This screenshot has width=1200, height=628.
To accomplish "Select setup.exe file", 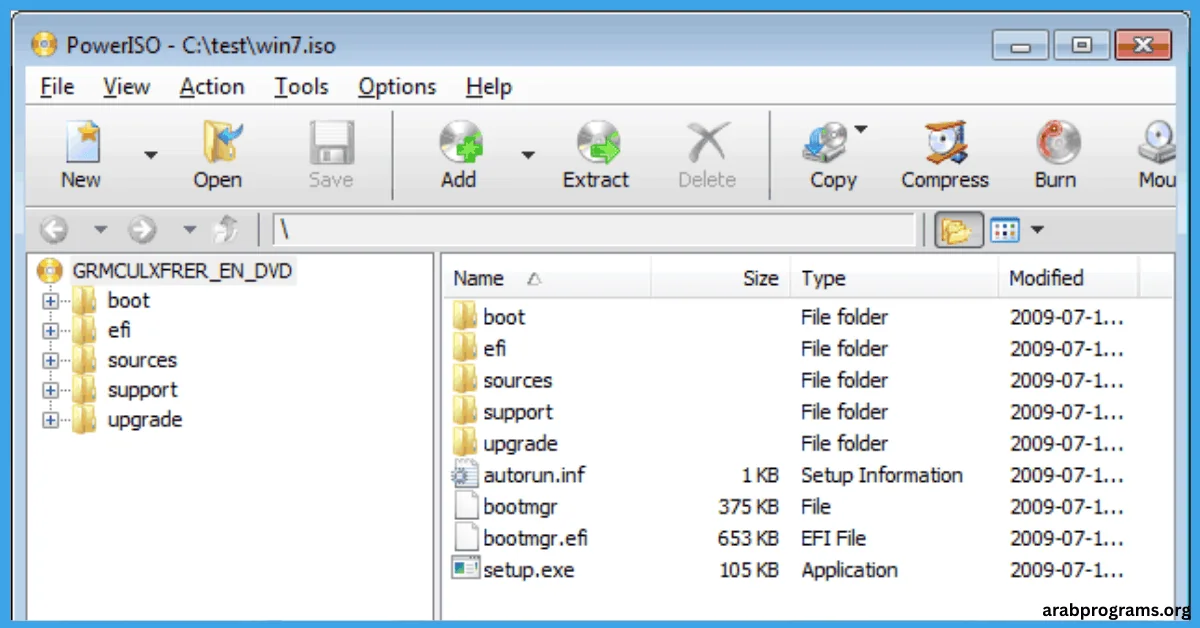I will click(x=528, y=570).
